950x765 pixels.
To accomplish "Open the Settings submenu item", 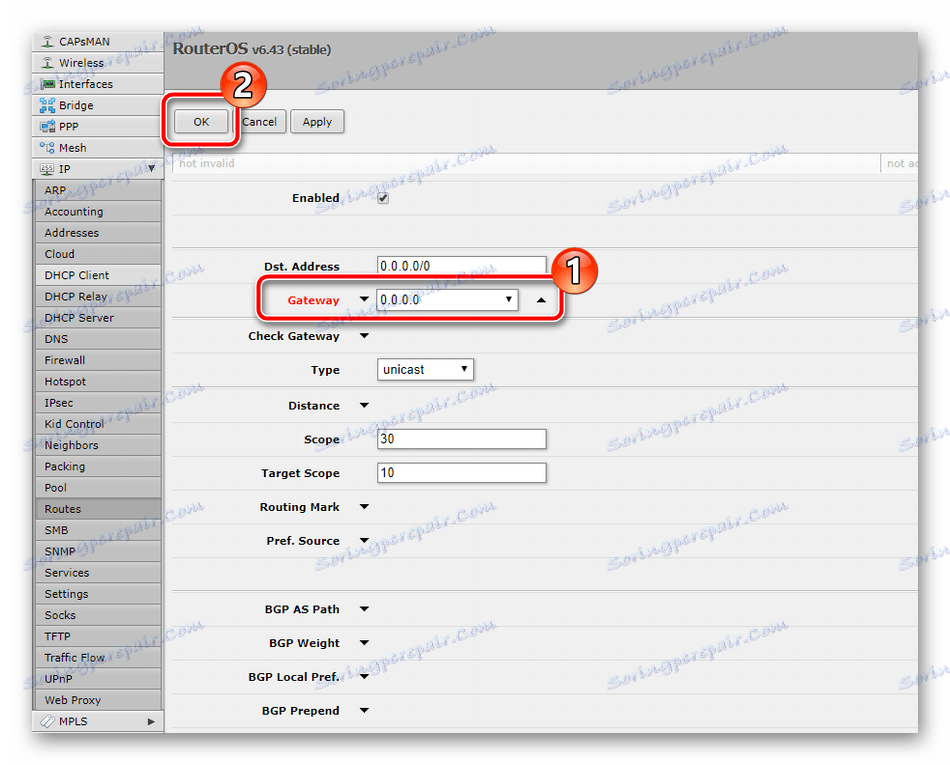I will click(x=99, y=594).
